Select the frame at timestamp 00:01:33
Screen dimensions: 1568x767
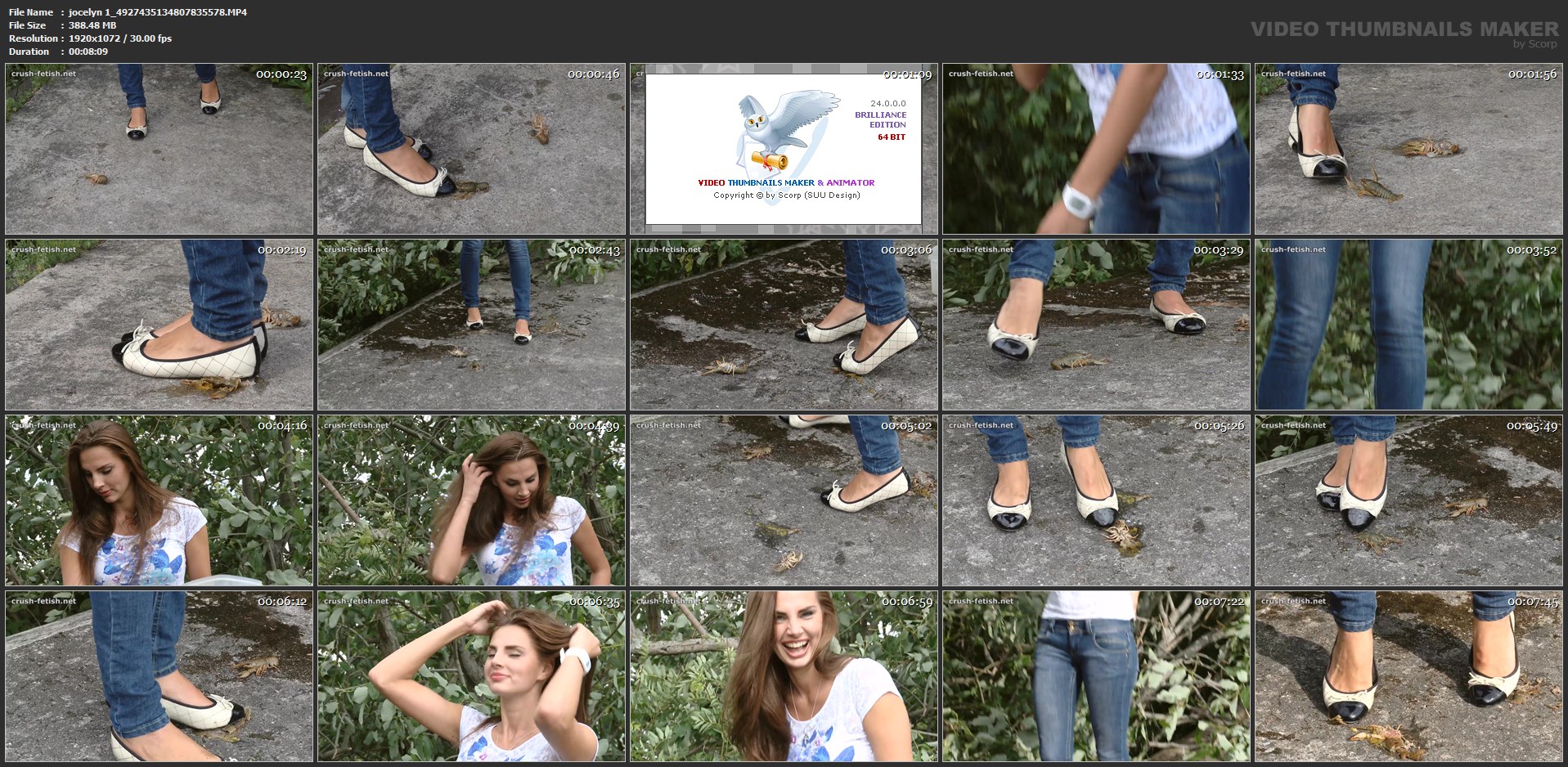(x=1096, y=150)
